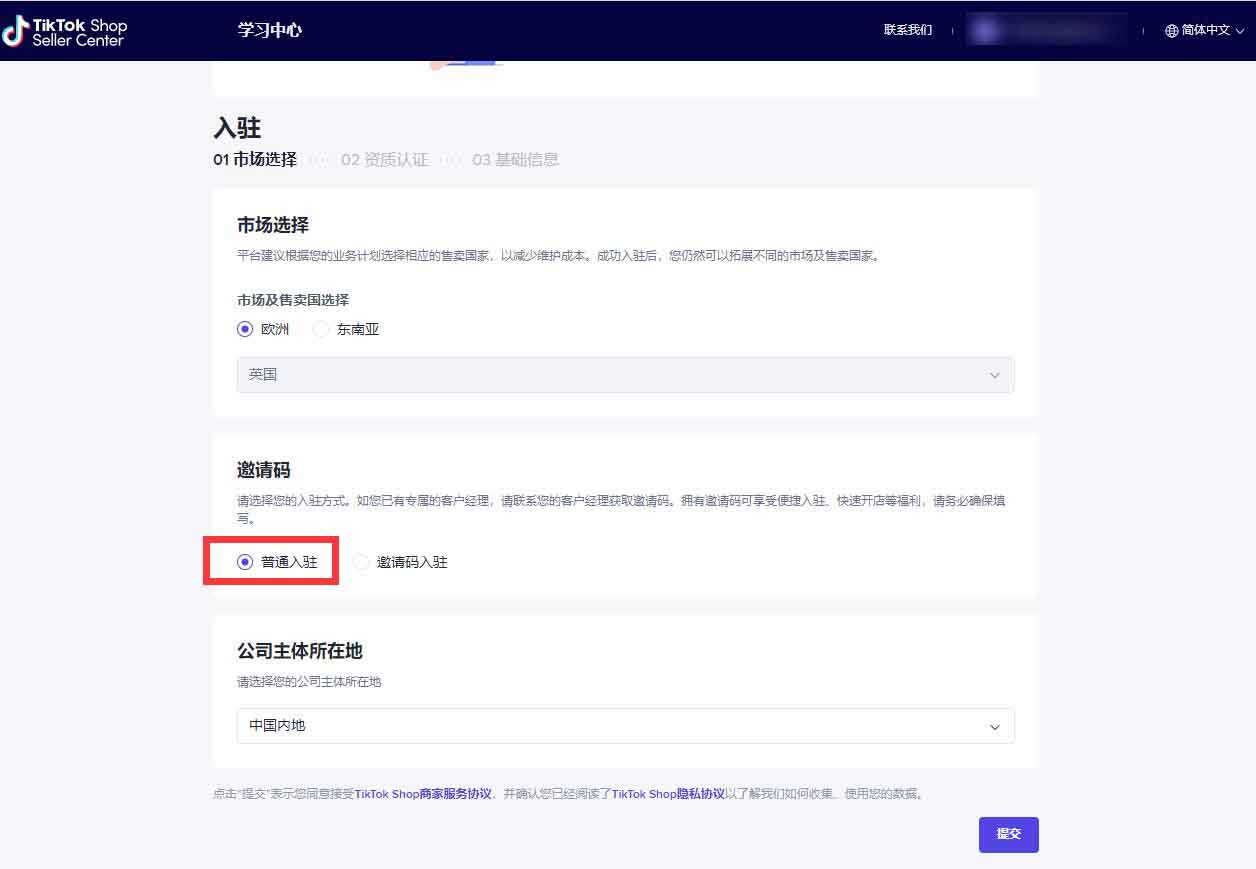The image size is (1256, 869).
Task: Open the 英国 country dropdown
Action: (x=625, y=375)
